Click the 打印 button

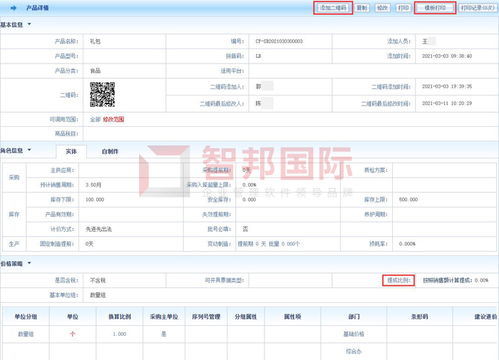403,8
